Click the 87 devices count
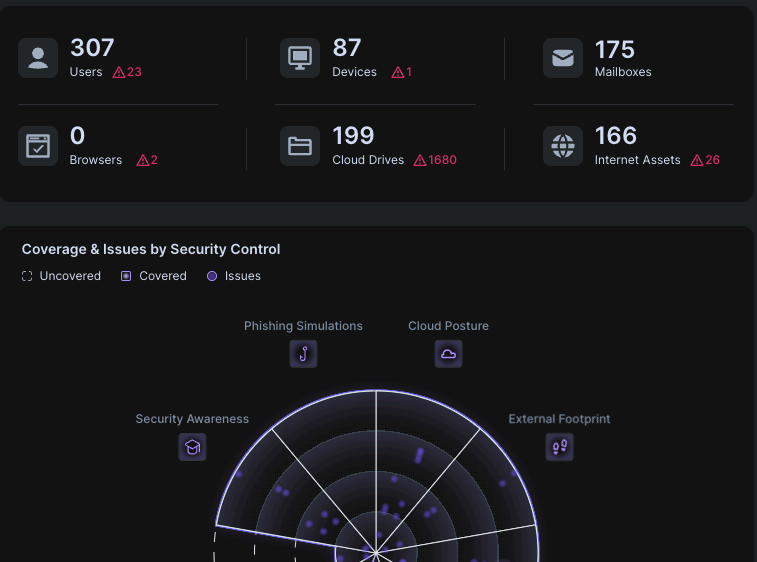757x562 pixels. pyautogui.click(x=347, y=48)
